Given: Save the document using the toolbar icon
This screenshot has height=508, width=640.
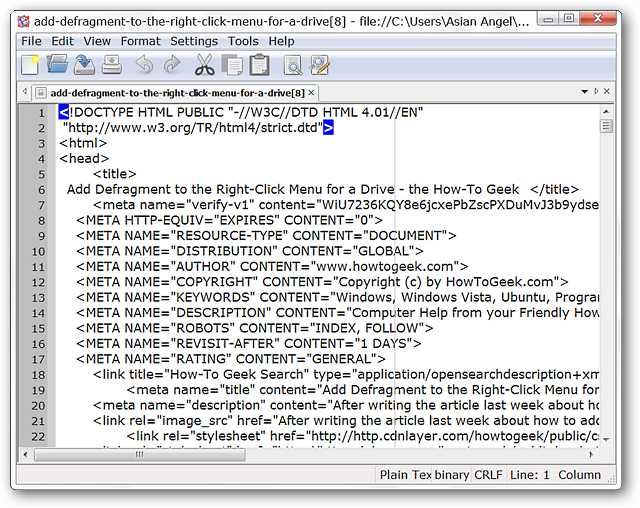Looking at the screenshot, I should pyautogui.click(x=85, y=66).
